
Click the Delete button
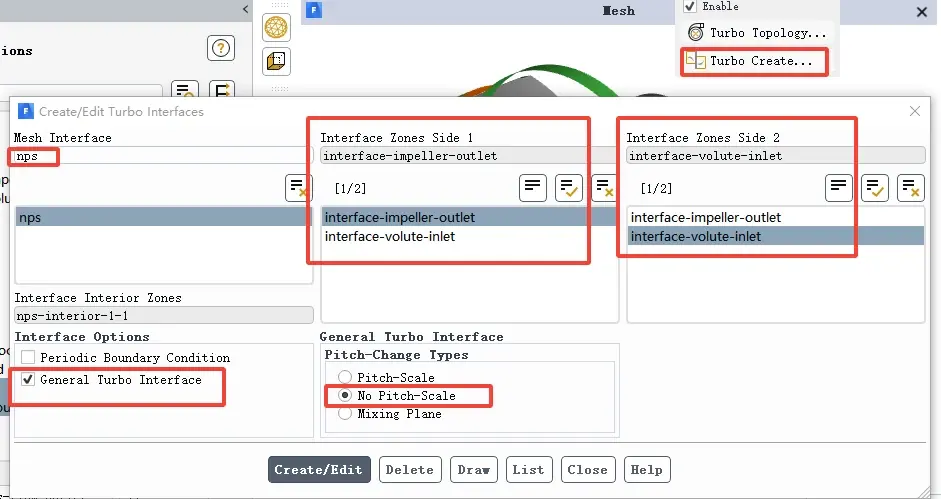click(x=410, y=470)
